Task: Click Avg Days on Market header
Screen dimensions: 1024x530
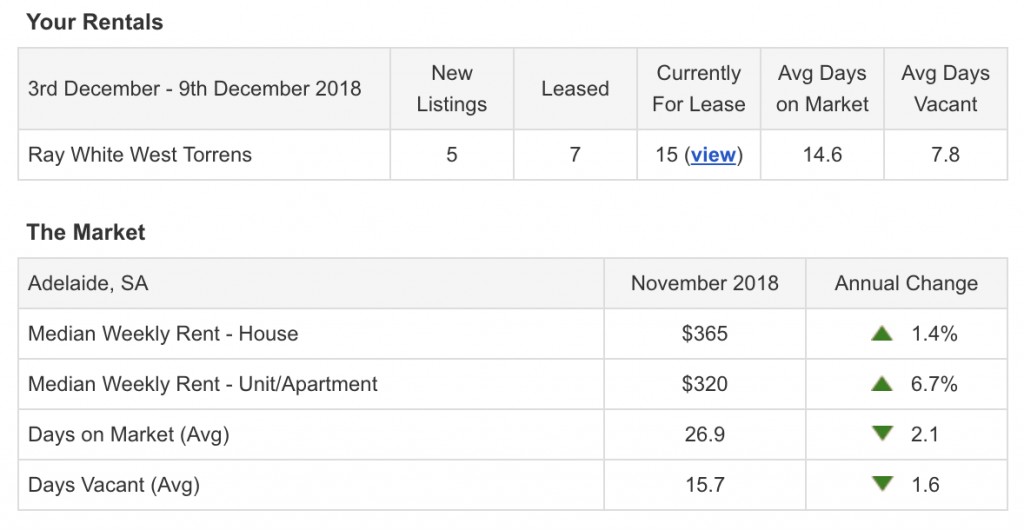Action: pyautogui.click(x=822, y=89)
